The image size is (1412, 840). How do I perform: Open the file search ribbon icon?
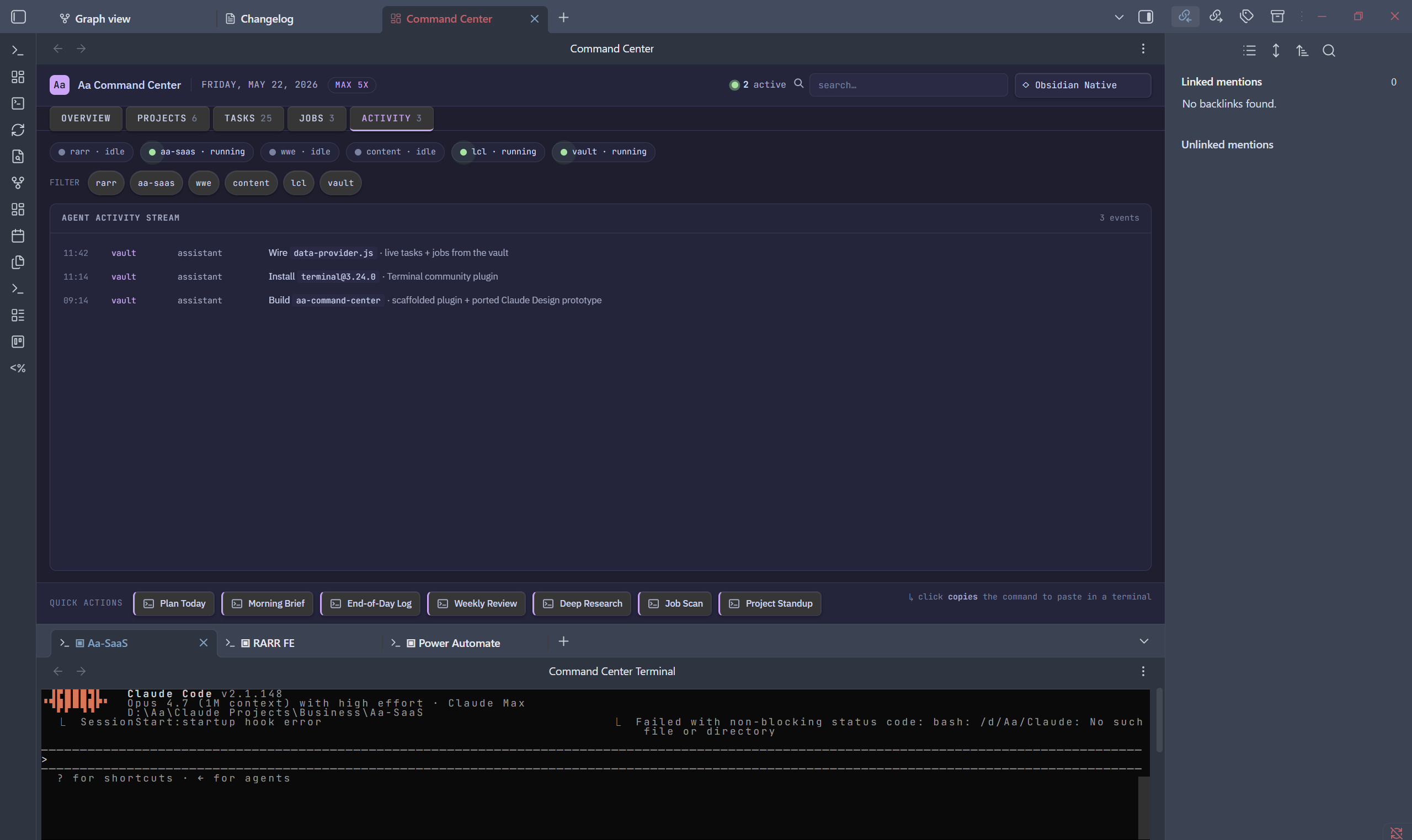[18, 156]
